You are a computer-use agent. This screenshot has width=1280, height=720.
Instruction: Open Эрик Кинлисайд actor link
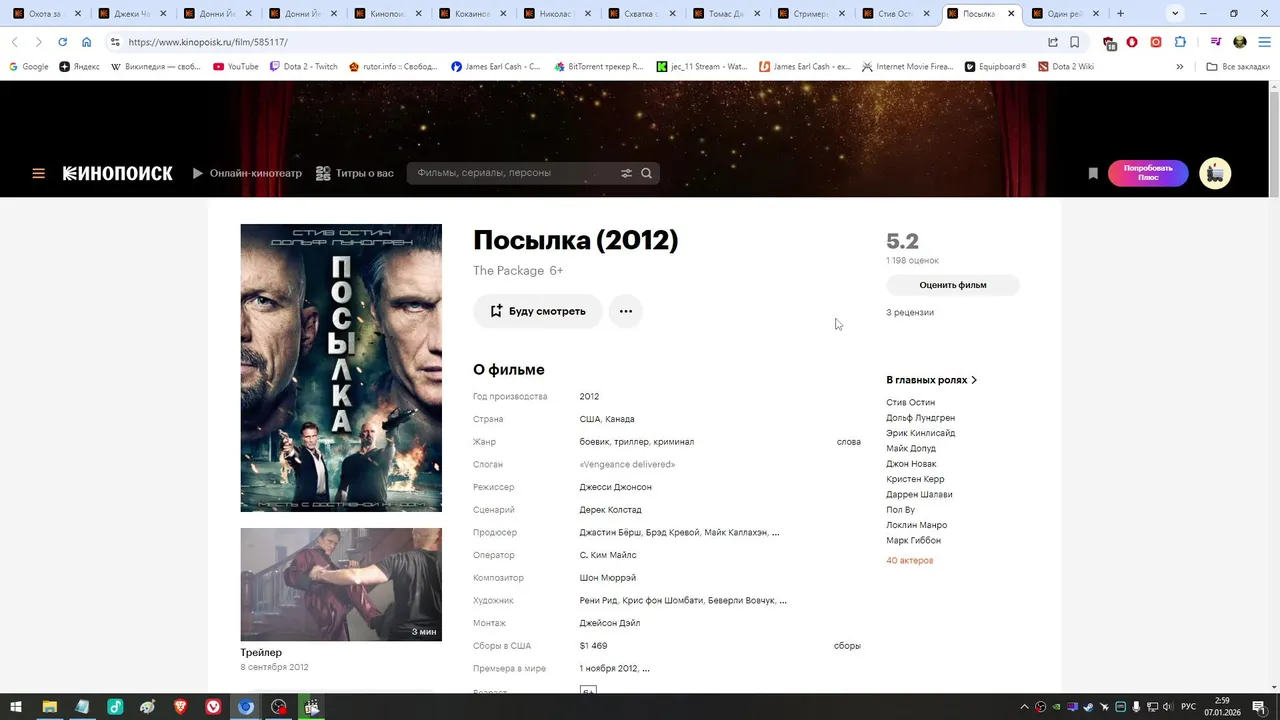click(920, 433)
